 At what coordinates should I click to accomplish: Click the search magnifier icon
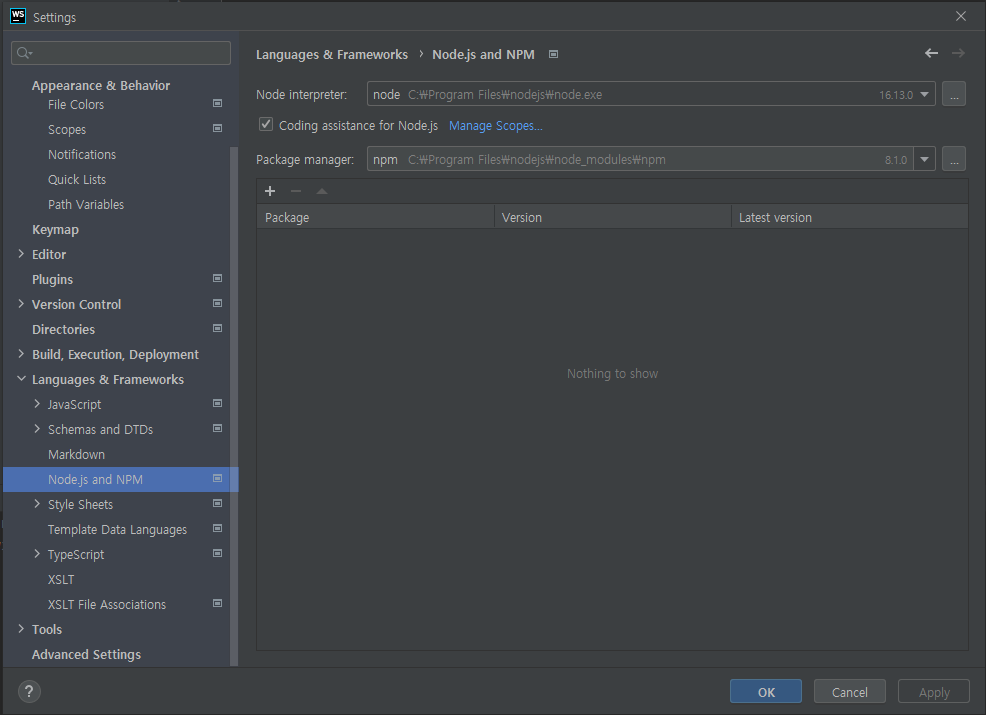(24, 53)
